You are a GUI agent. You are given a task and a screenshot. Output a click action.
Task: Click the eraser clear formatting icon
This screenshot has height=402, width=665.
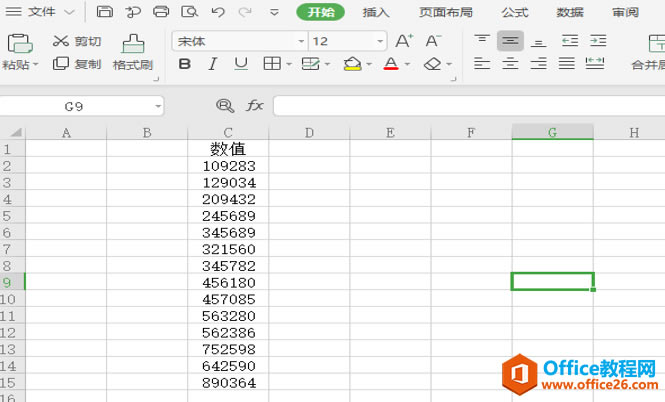click(432, 64)
